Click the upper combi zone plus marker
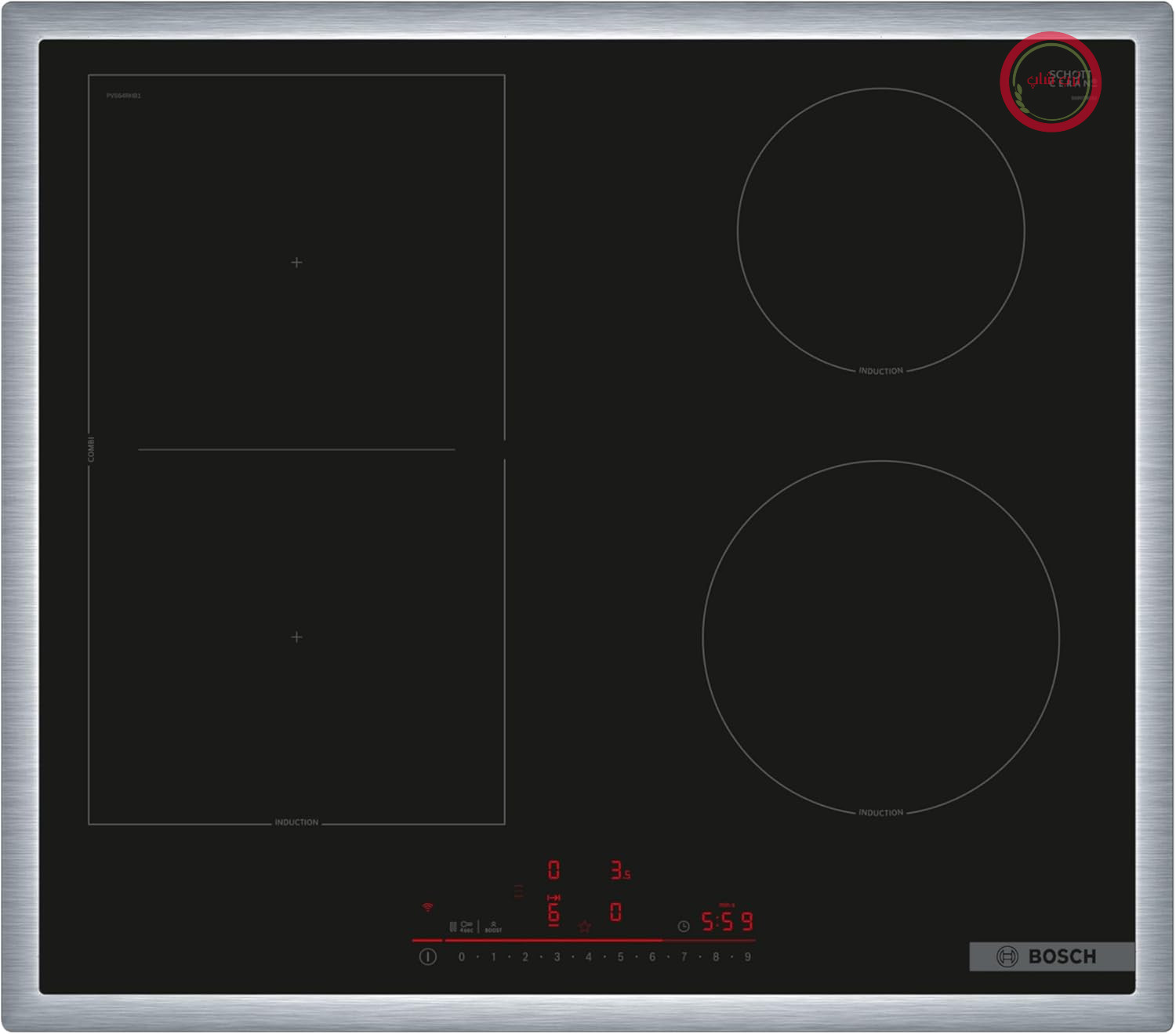The width and height of the screenshot is (1176, 1034). (296, 263)
